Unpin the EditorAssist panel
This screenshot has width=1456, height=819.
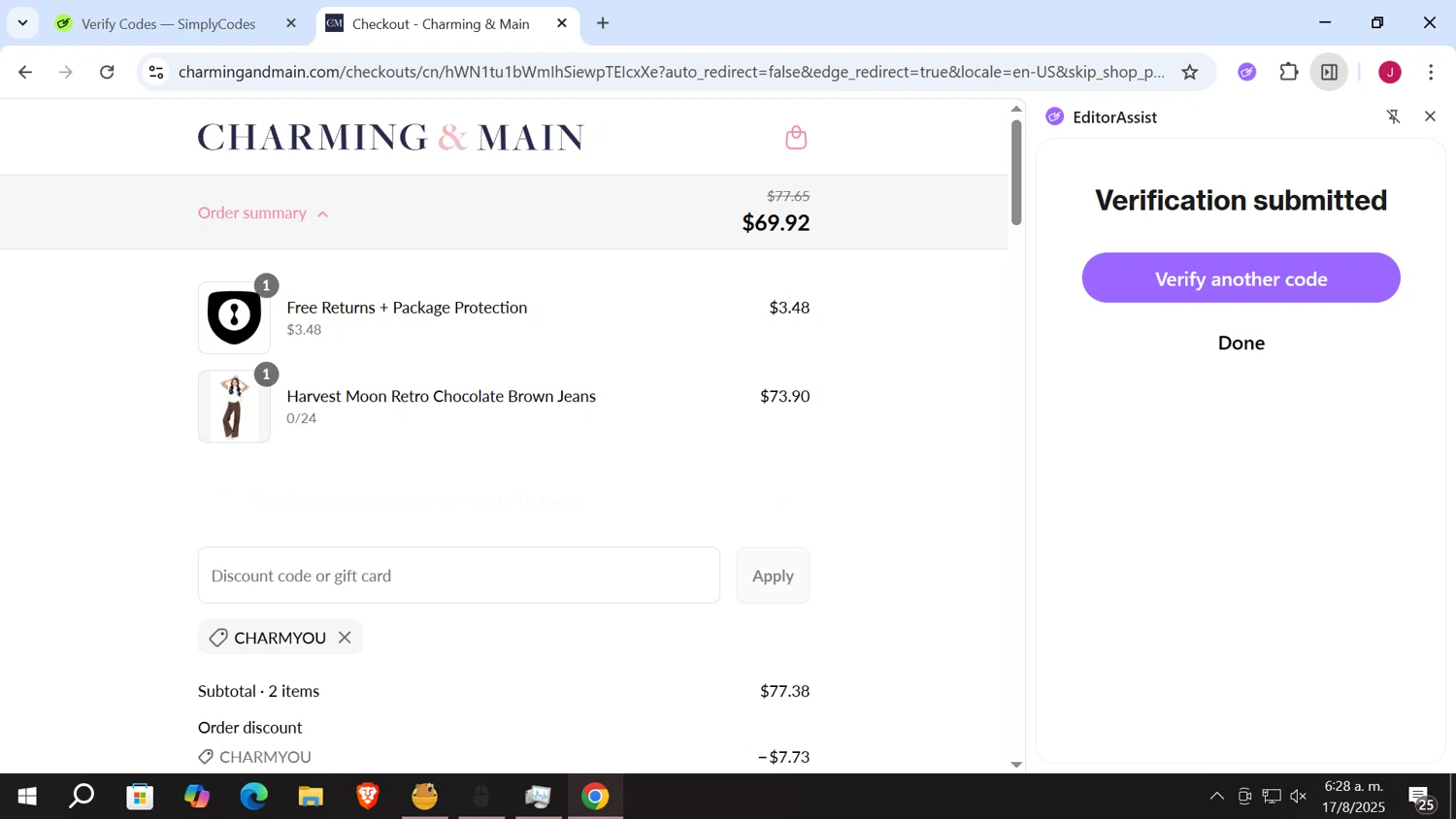click(x=1394, y=116)
